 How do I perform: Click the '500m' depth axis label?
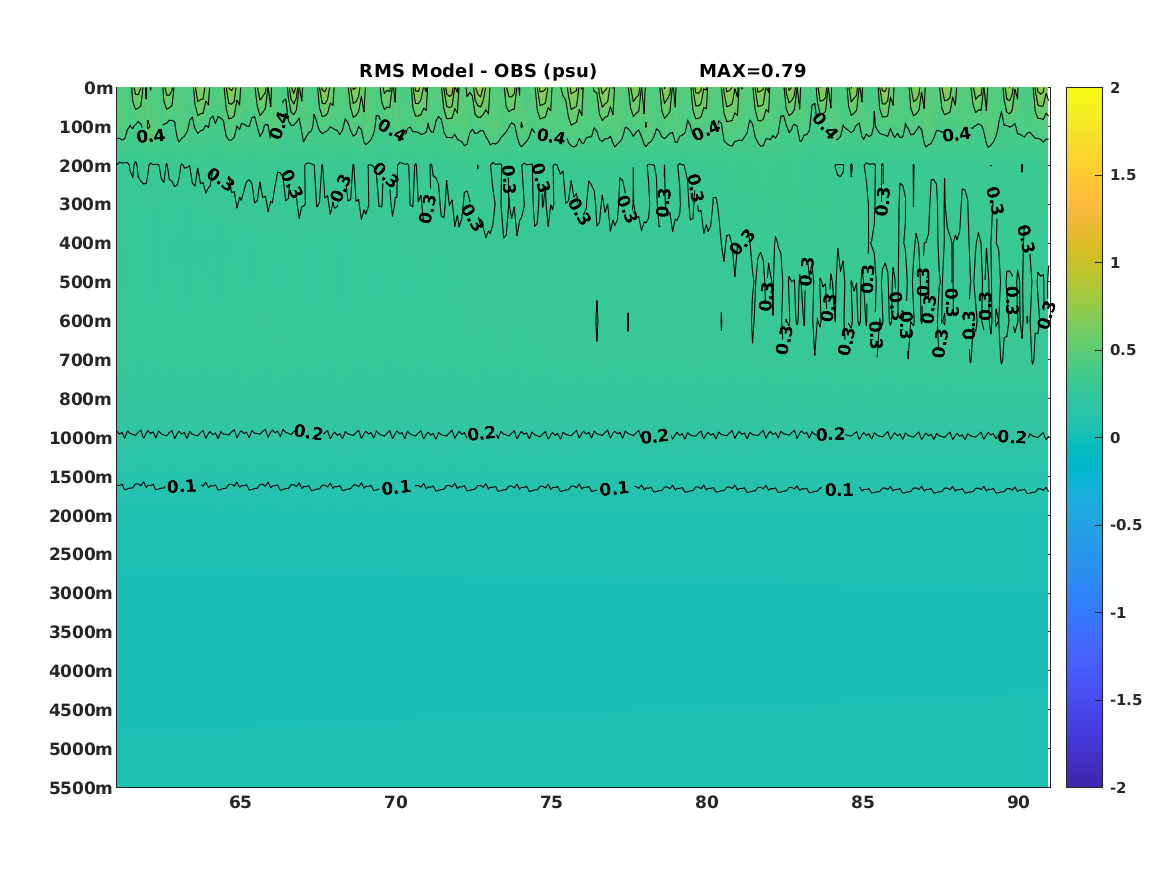pos(86,282)
